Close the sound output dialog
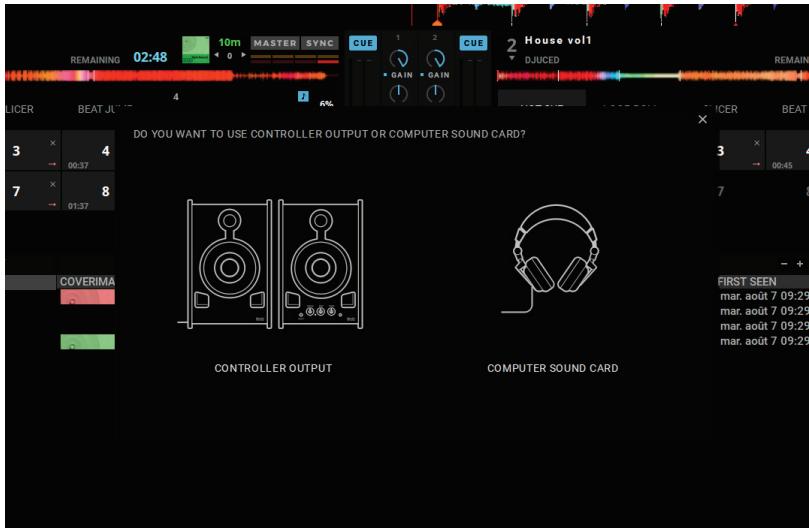 coord(702,120)
